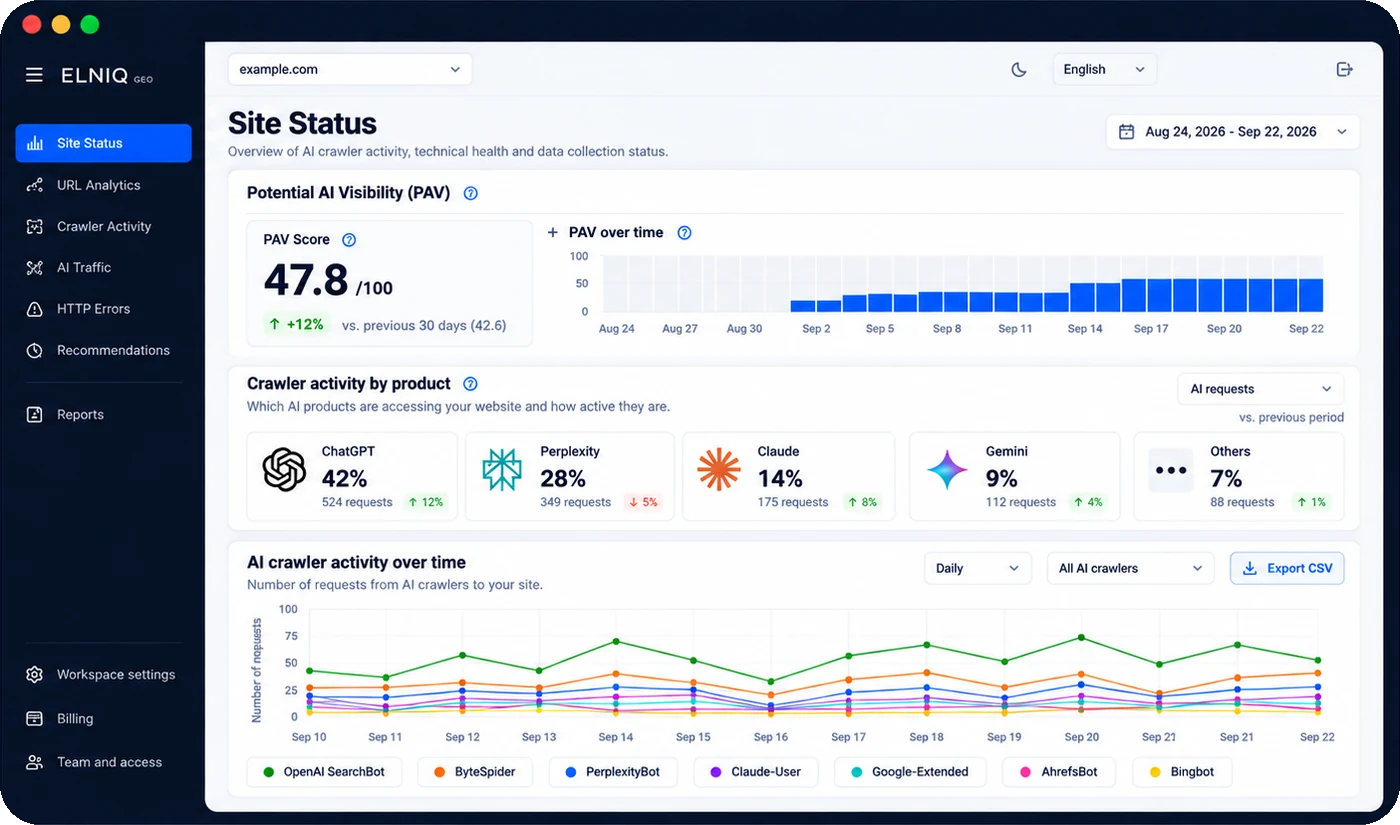This screenshot has height=825, width=1400.
Task: Click the ChatGPT logo icon
Action: point(284,469)
